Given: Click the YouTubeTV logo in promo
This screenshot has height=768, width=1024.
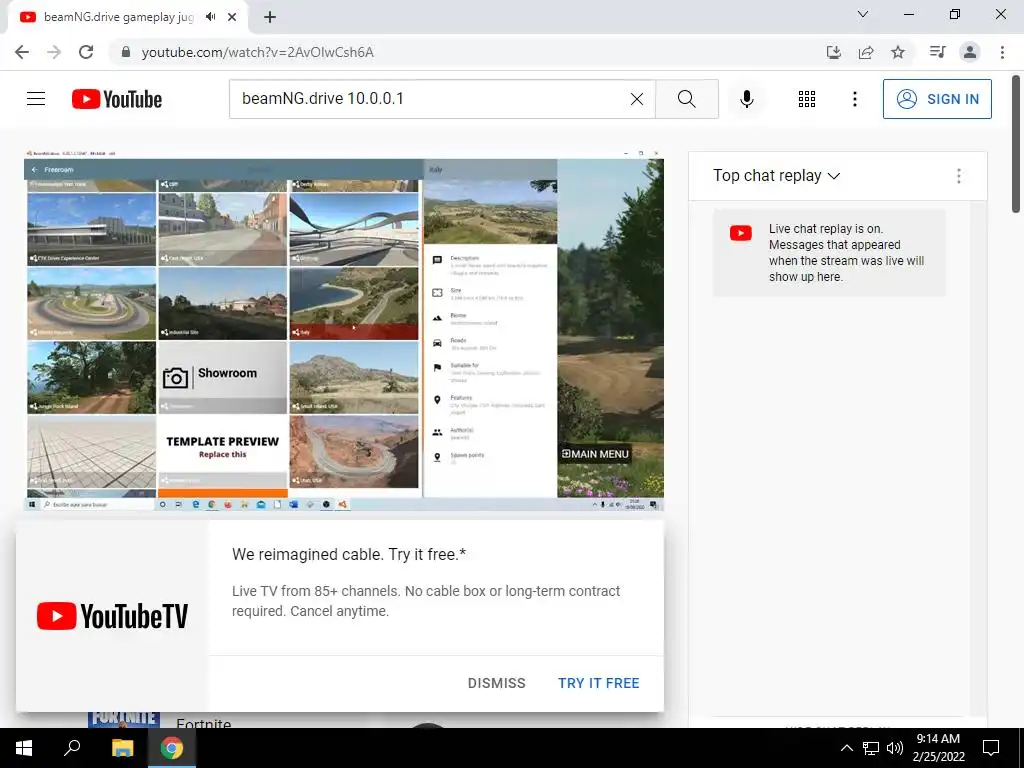Looking at the screenshot, I should point(112,616).
